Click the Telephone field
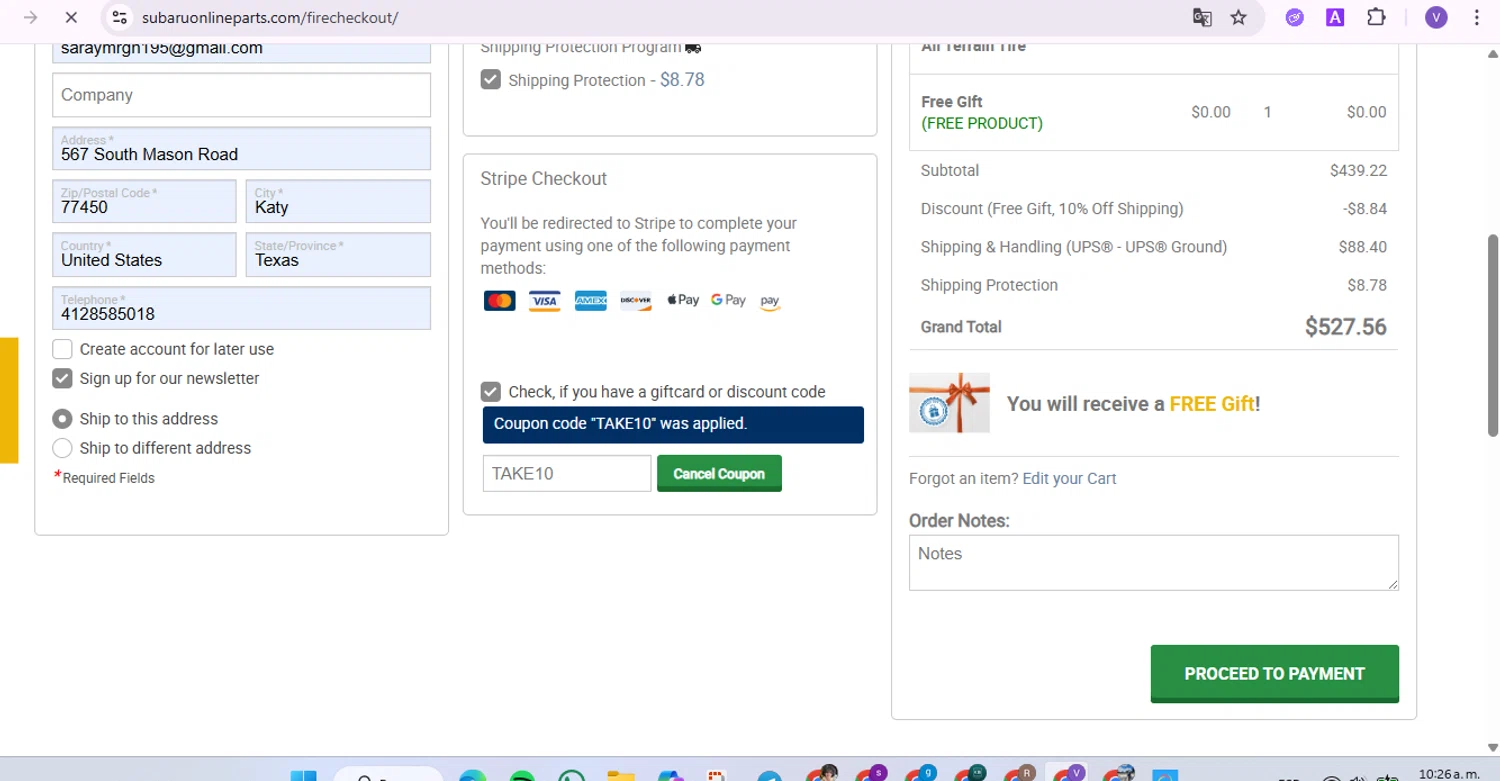Image resolution: width=1500 pixels, height=781 pixels. click(241, 308)
